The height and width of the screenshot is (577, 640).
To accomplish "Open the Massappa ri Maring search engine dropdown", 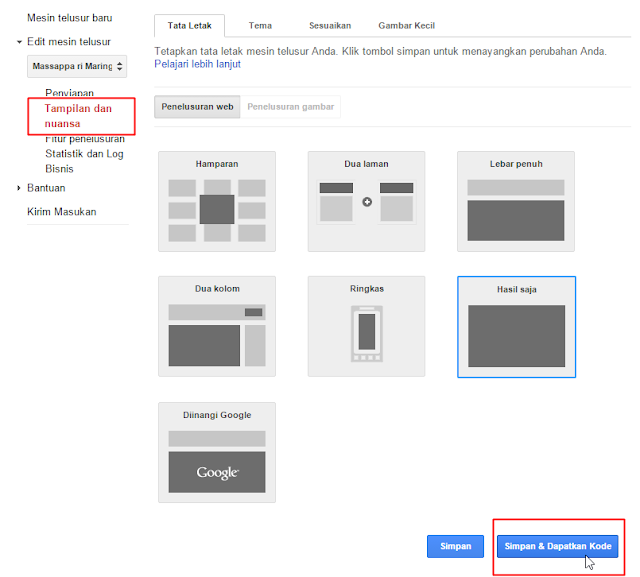I will (77, 66).
